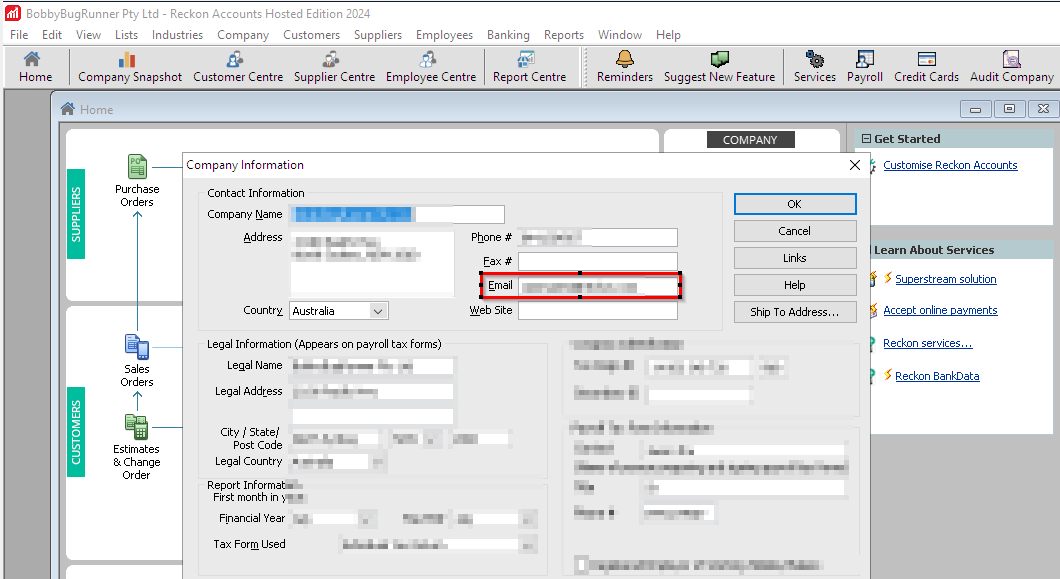This screenshot has width=1060, height=579.
Task: Open the Employee Centre
Action: [431, 67]
